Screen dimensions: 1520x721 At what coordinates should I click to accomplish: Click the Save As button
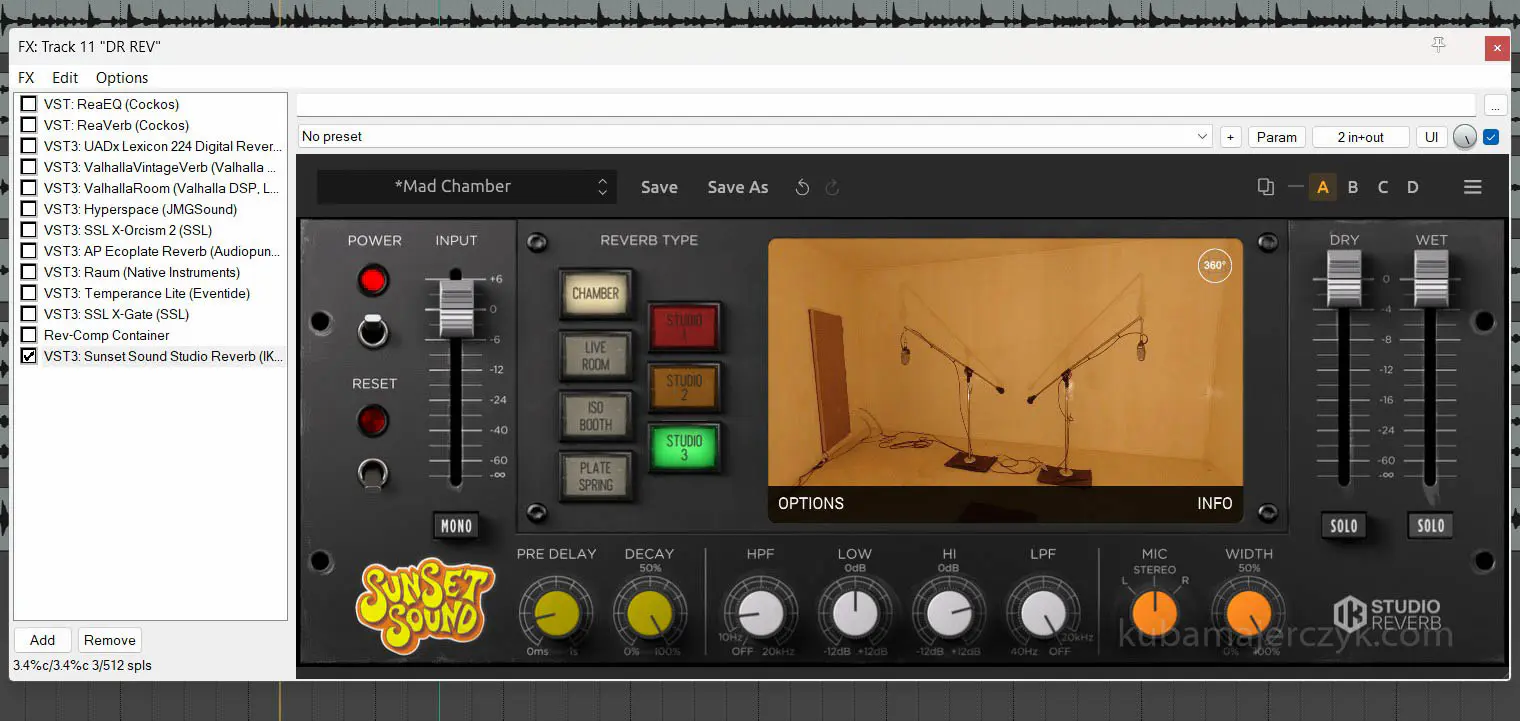[737, 187]
